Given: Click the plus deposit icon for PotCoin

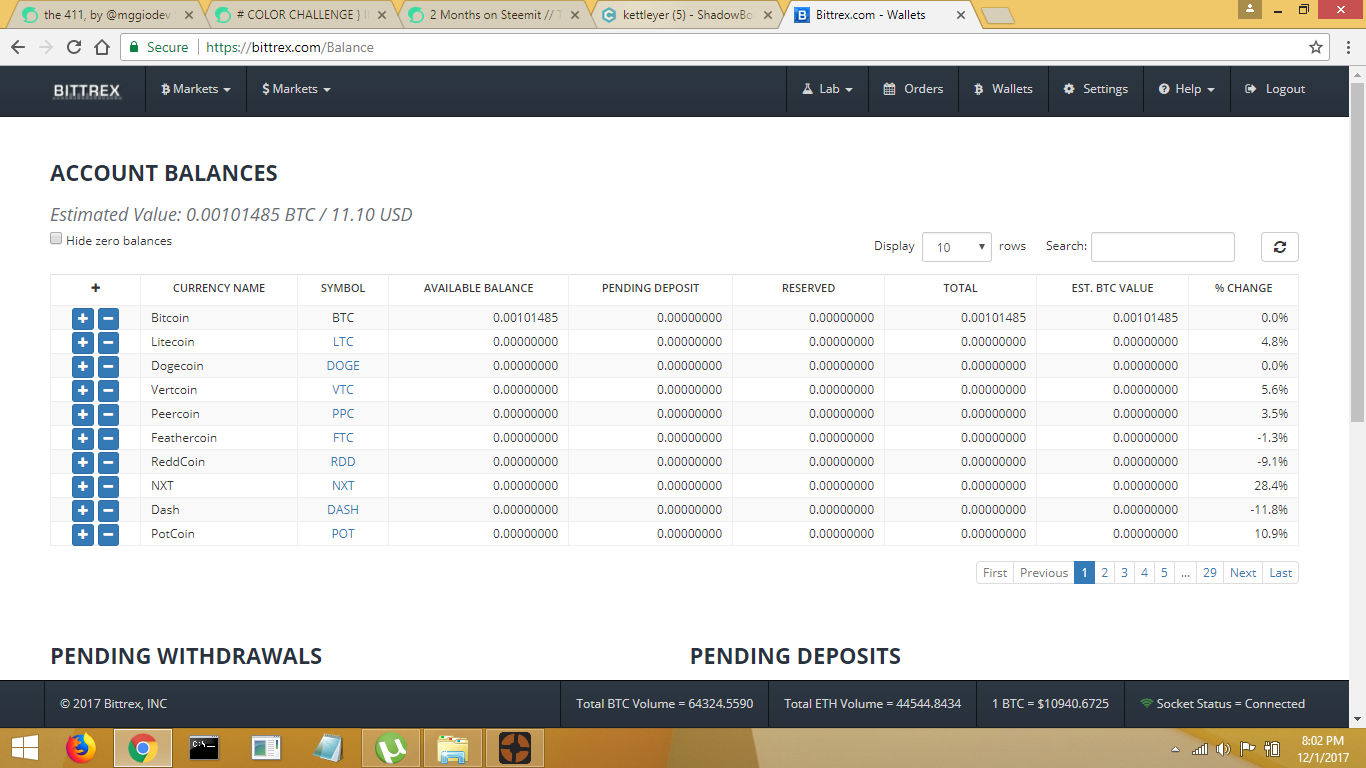Looking at the screenshot, I should [x=83, y=534].
